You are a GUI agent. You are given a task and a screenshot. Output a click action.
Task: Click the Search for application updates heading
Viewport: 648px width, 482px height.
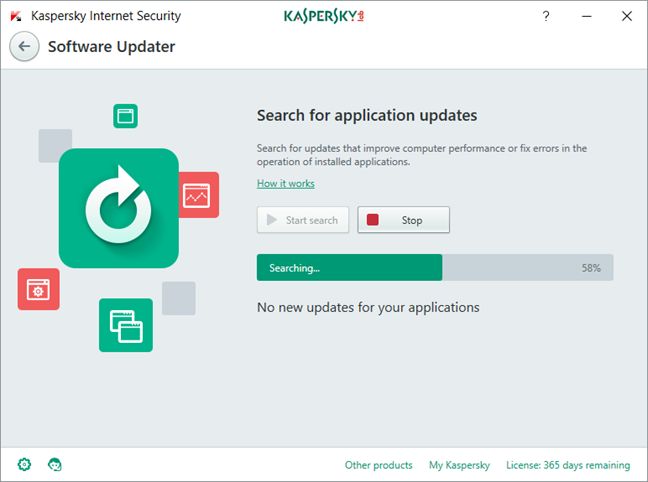pos(367,115)
